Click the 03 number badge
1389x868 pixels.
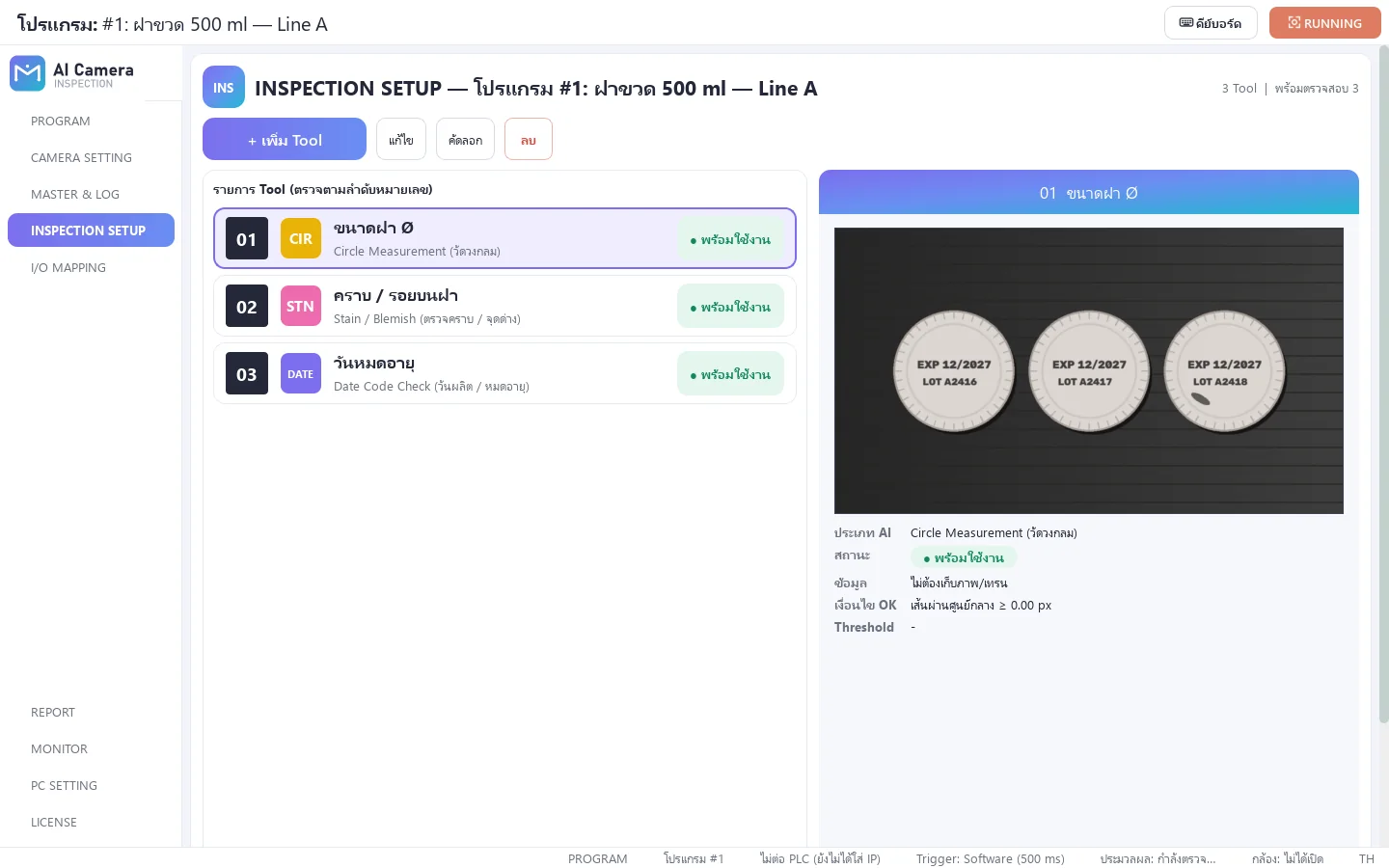click(x=247, y=374)
